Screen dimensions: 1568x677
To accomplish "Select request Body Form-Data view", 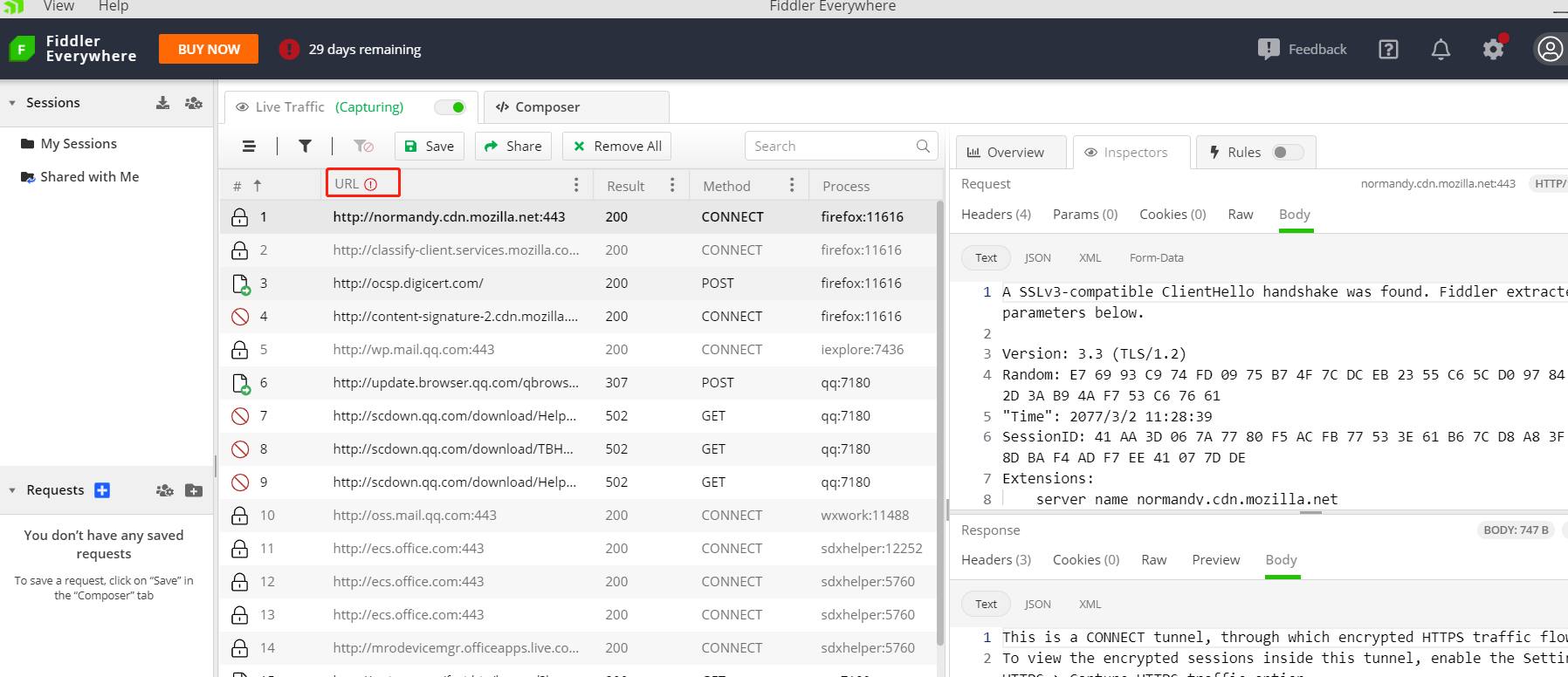I will click(x=1157, y=258).
